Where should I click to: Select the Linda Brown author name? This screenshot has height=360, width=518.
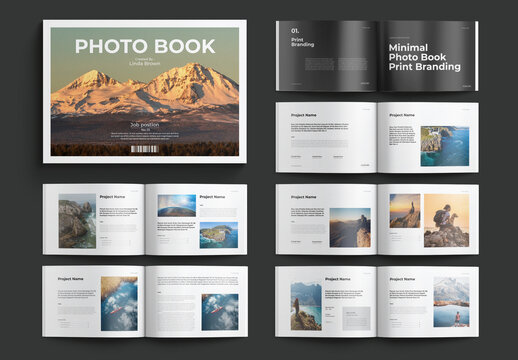(x=145, y=63)
